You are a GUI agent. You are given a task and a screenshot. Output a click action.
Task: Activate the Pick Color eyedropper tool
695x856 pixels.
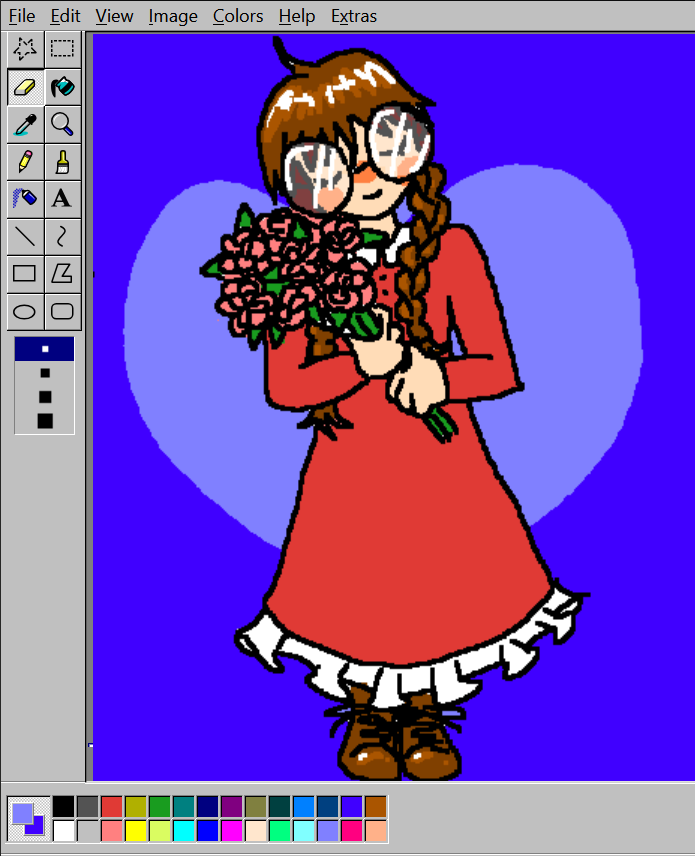(x=25, y=124)
